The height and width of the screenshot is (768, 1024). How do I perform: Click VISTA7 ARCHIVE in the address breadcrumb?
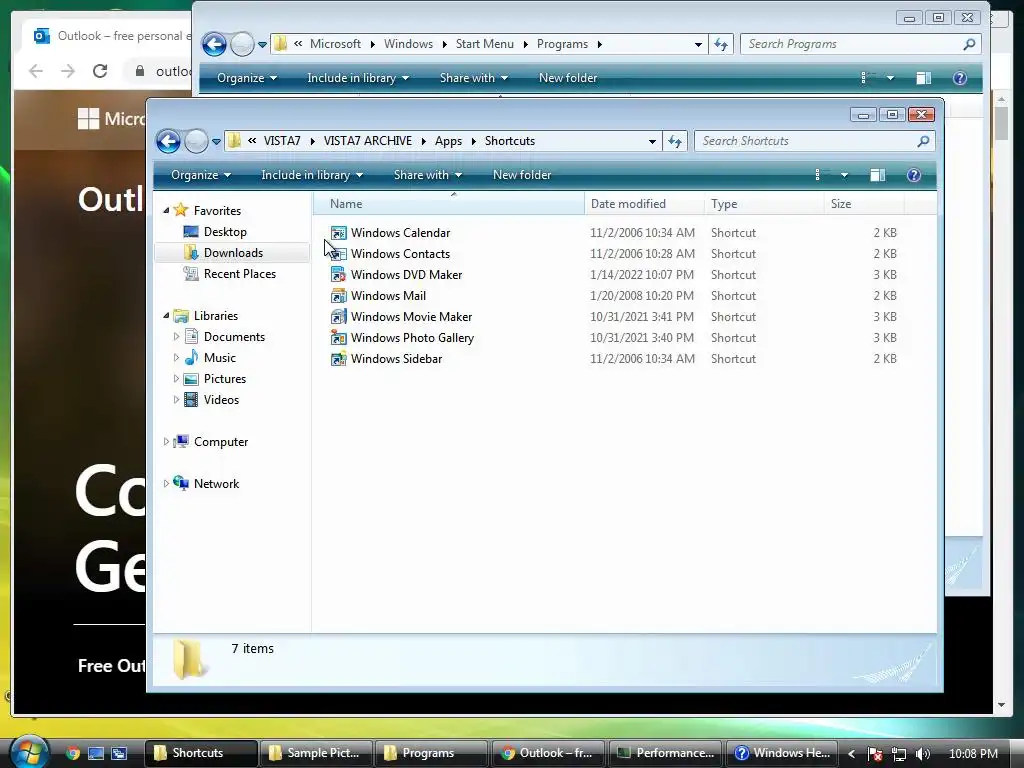(368, 141)
